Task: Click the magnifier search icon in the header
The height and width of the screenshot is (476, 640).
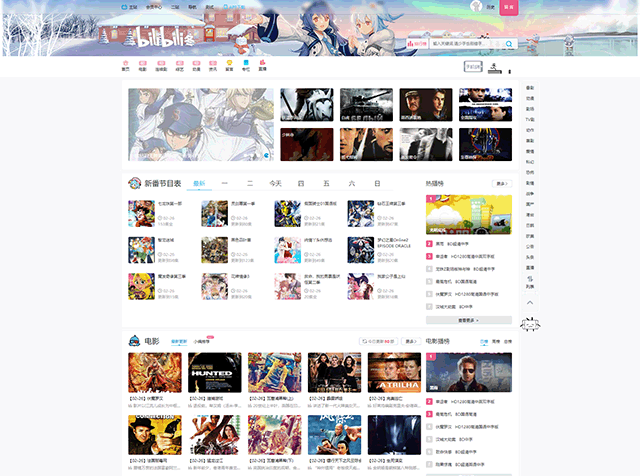Action: [509, 44]
